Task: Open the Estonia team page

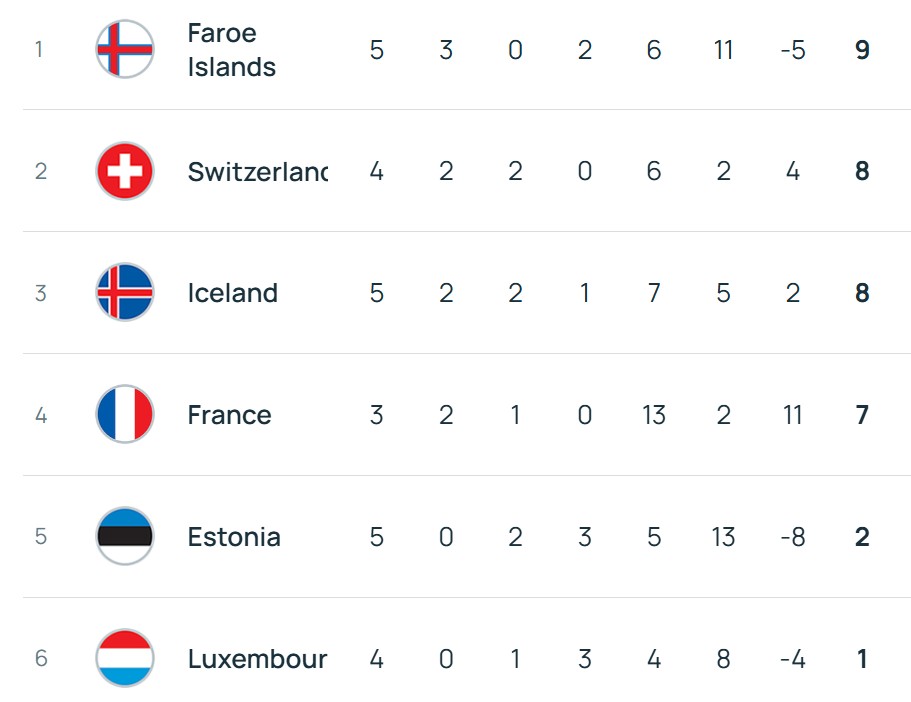Action: point(234,537)
